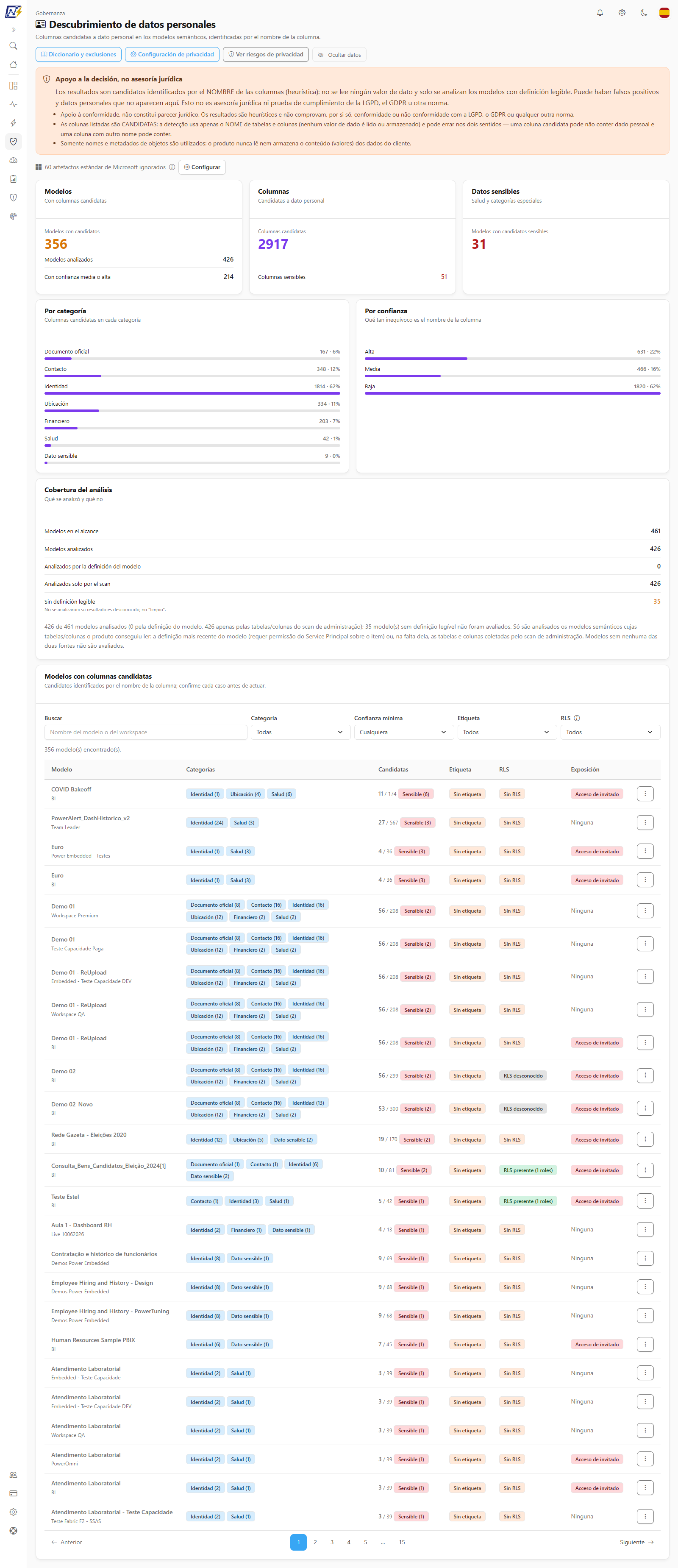Image resolution: width=678 pixels, height=1568 pixels.
Task: Open the lightning bolt sidebar icon
Action: pos(14,123)
